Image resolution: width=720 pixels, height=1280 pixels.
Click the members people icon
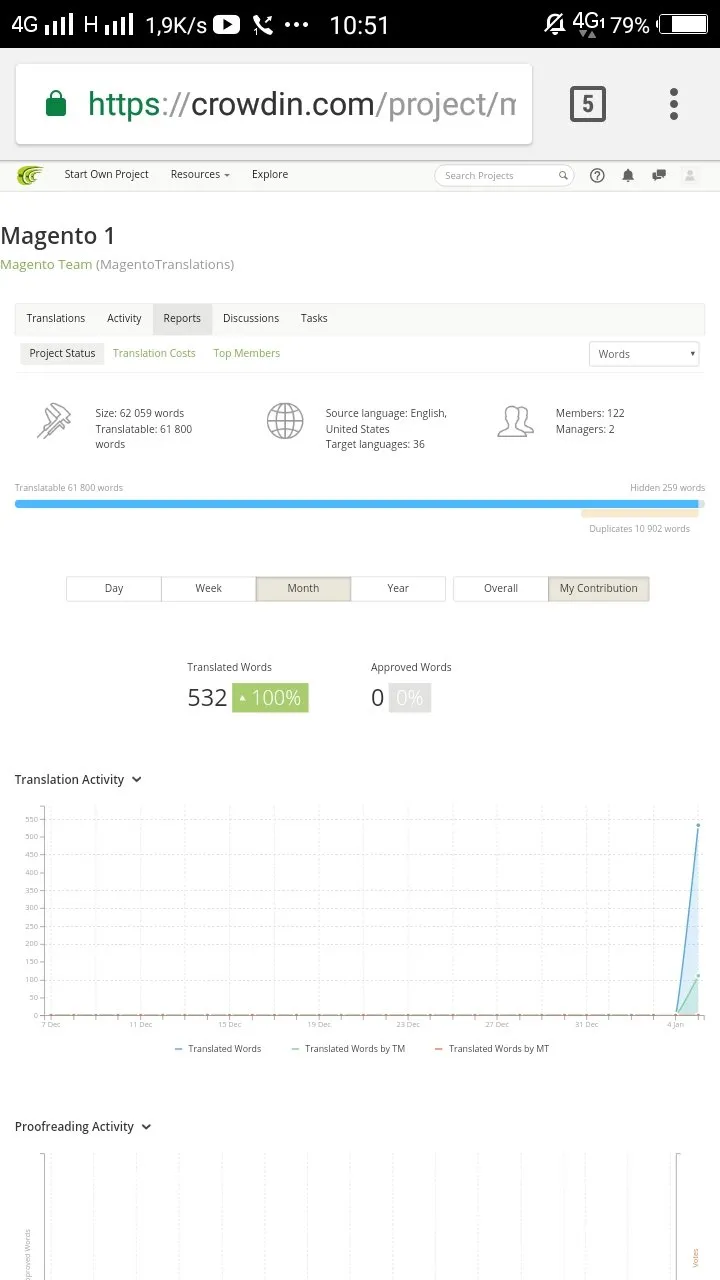515,421
